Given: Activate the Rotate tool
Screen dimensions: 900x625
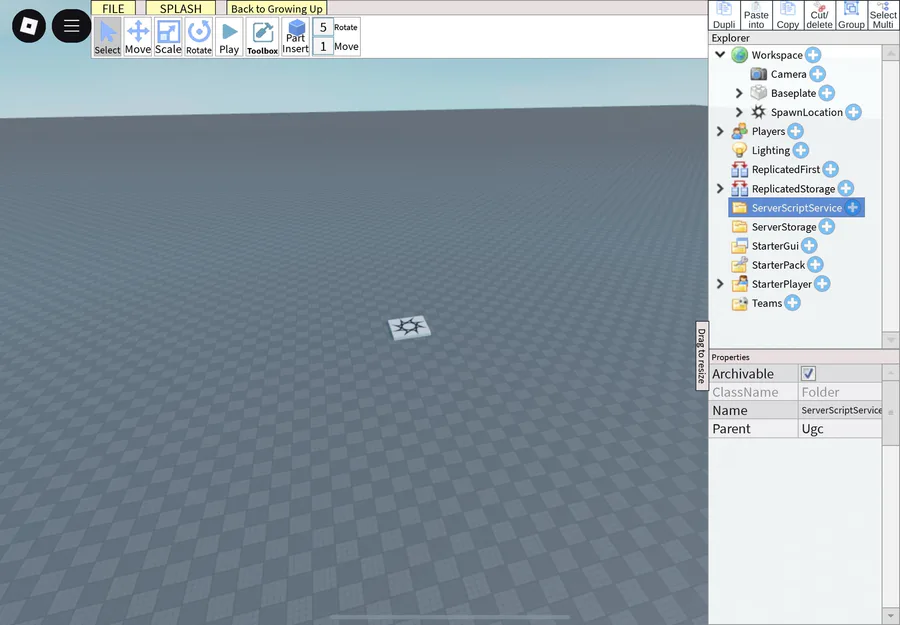Looking at the screenshot, I should [199, 37].
